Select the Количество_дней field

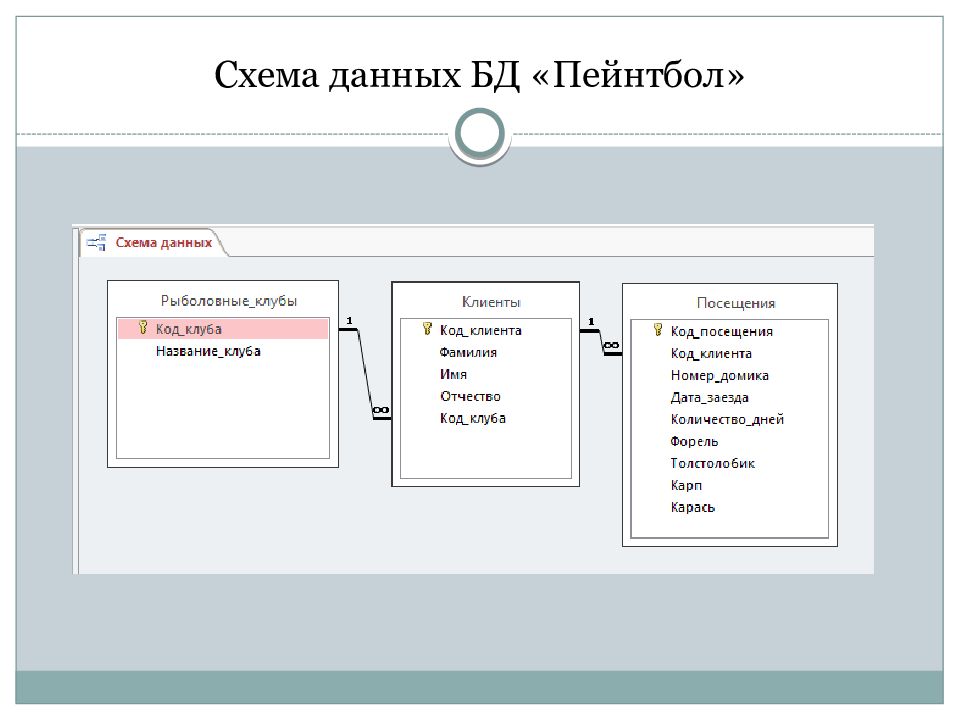click(727, 420)
